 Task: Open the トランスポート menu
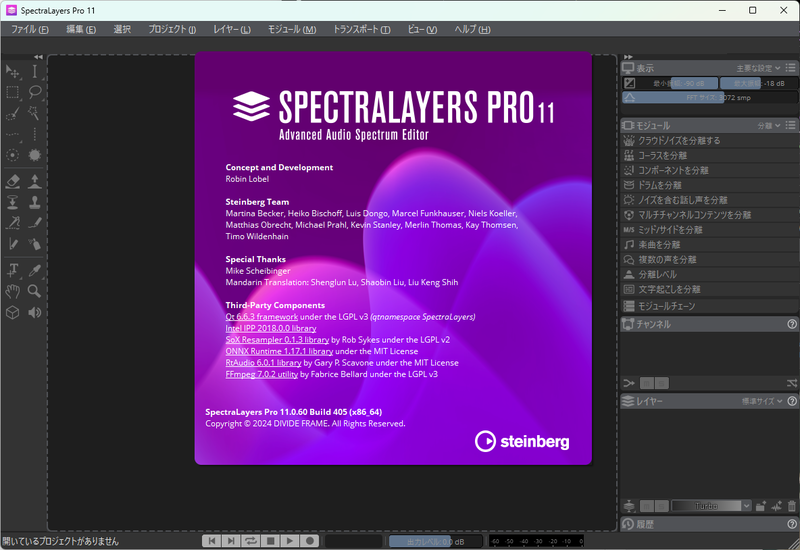361,29
